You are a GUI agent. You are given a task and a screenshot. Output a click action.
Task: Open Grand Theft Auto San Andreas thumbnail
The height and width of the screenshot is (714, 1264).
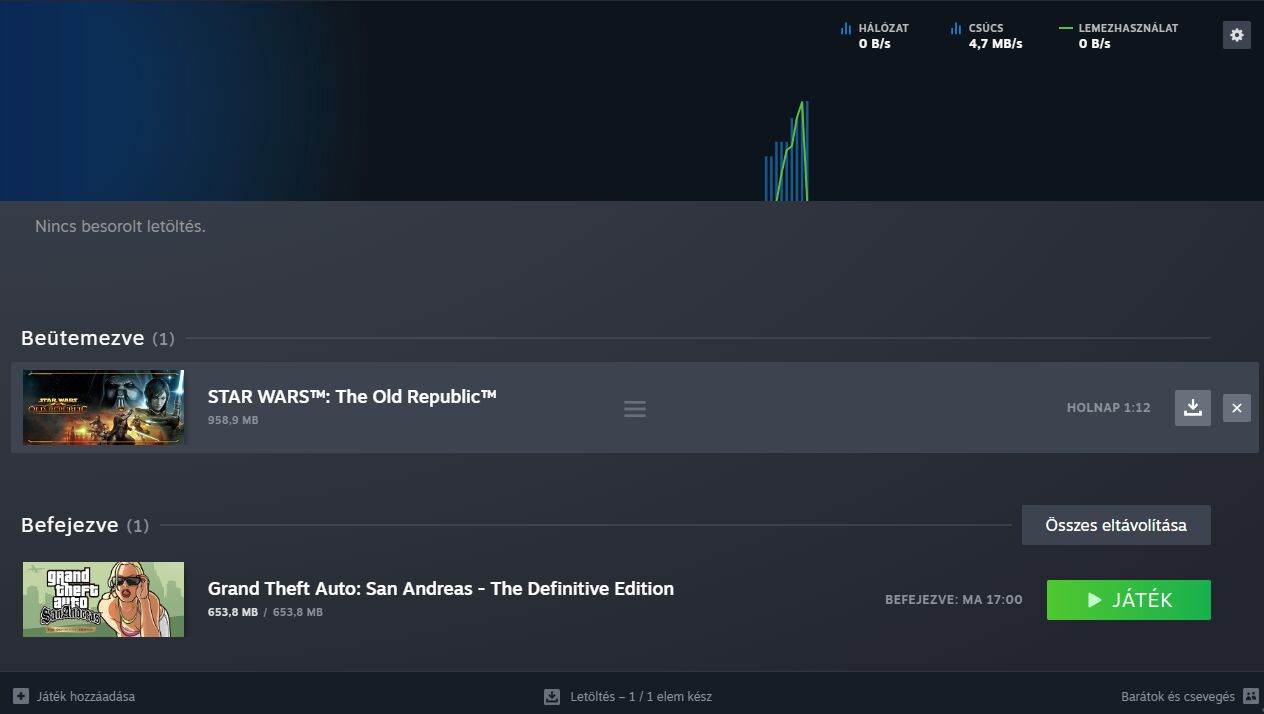click(104, 599)
